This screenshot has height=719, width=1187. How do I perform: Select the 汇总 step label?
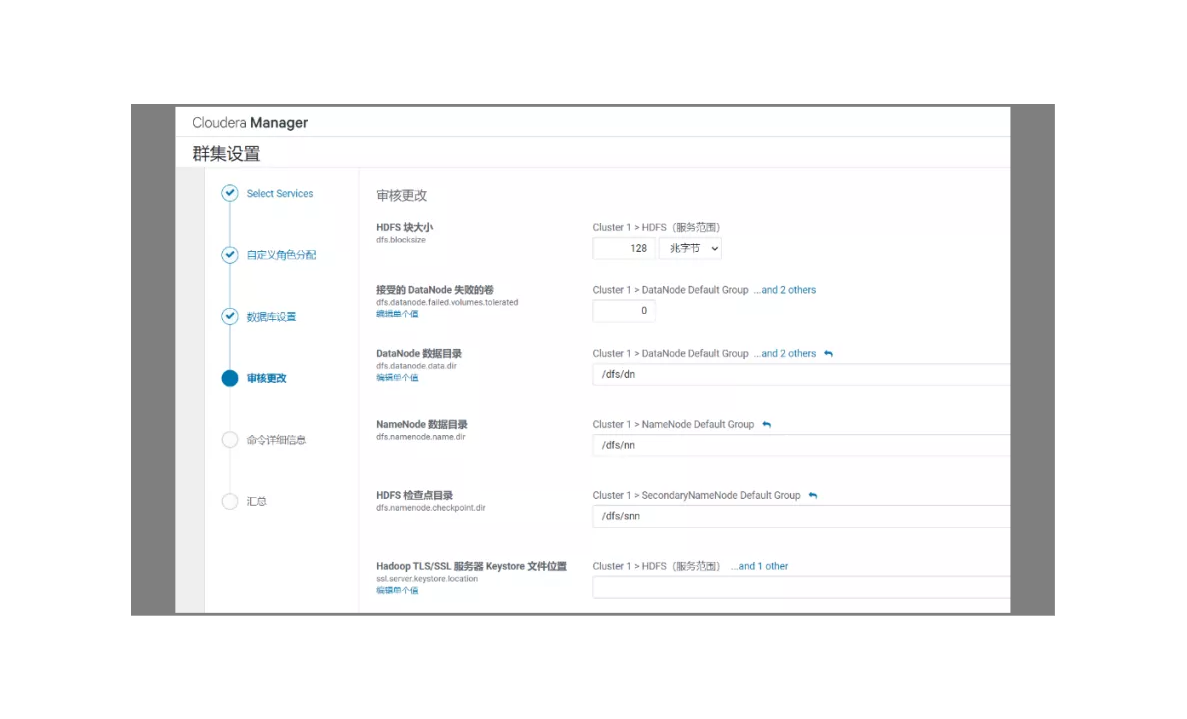point(256,502)
